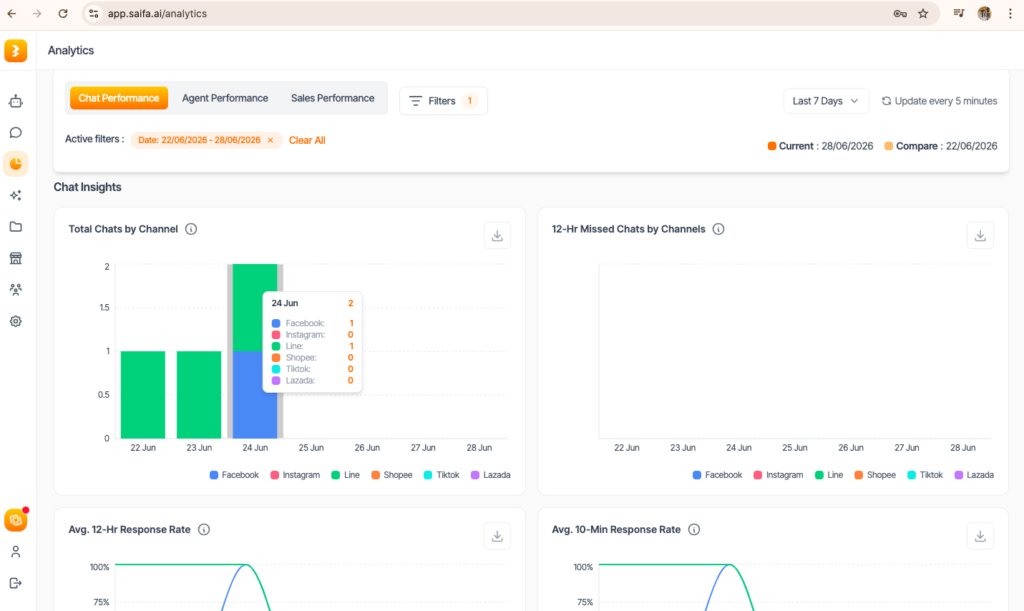
Task: Switch to Agent Performance tab
Action: click(225, 98)
